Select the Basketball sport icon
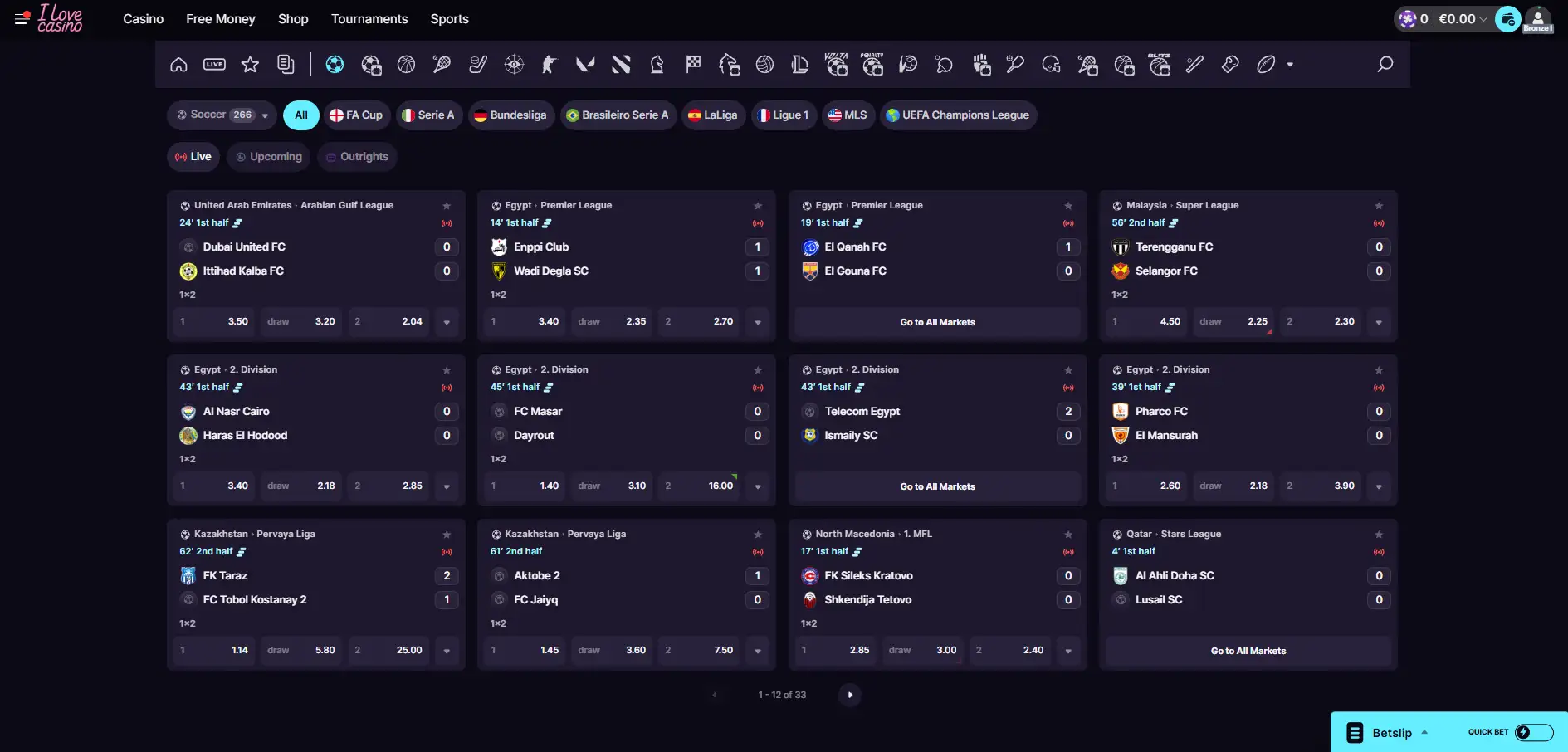Screen dimensions: 1568x752 pyautogui.click(x=406, y=65)
